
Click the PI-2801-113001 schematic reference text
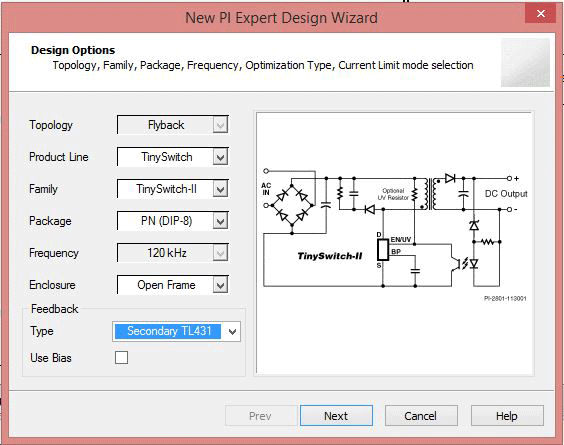[505, 298]
